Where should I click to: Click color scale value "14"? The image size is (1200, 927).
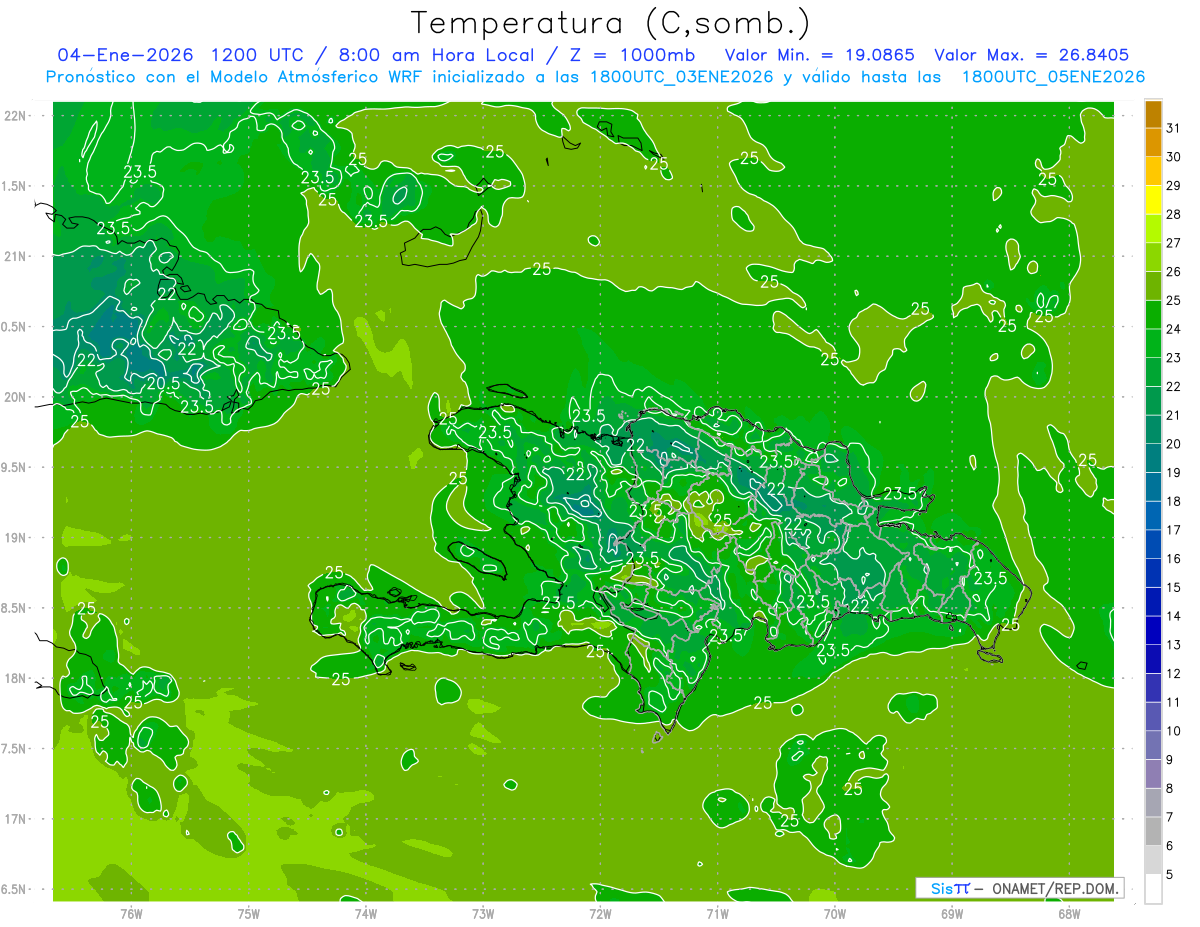coord(1174,616)
